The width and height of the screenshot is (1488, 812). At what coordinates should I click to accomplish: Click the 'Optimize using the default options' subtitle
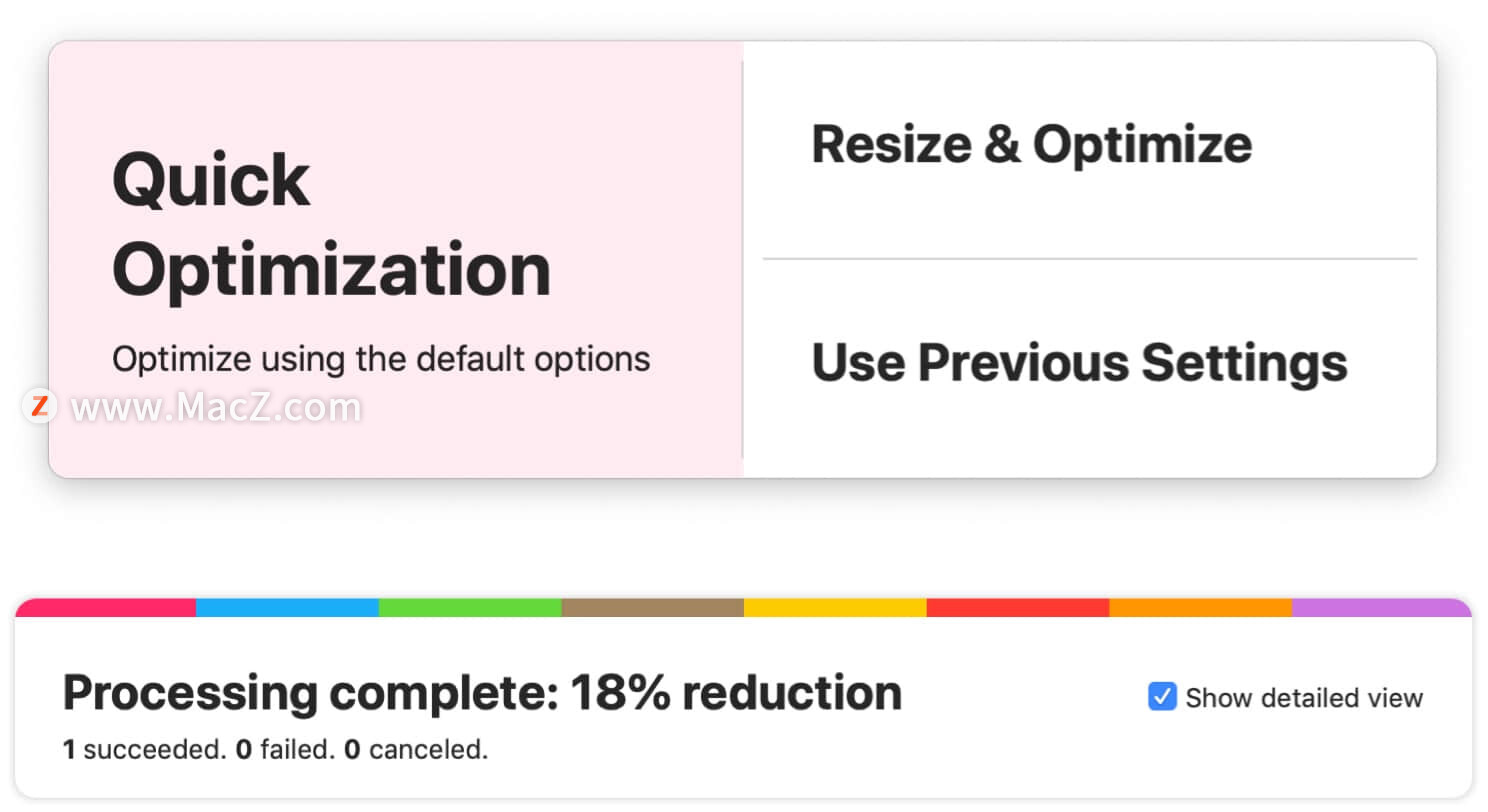381,359
